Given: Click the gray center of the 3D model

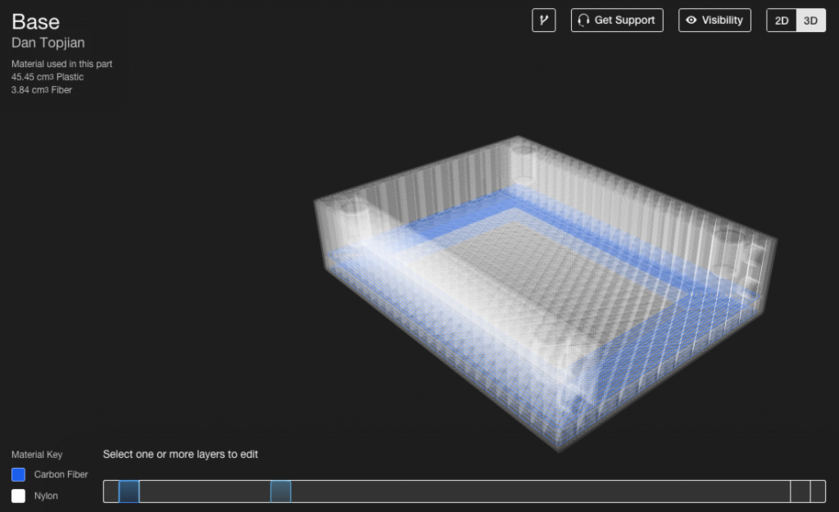Looking at the screenshot, I should pyautogui.click(x=540, y=282).
